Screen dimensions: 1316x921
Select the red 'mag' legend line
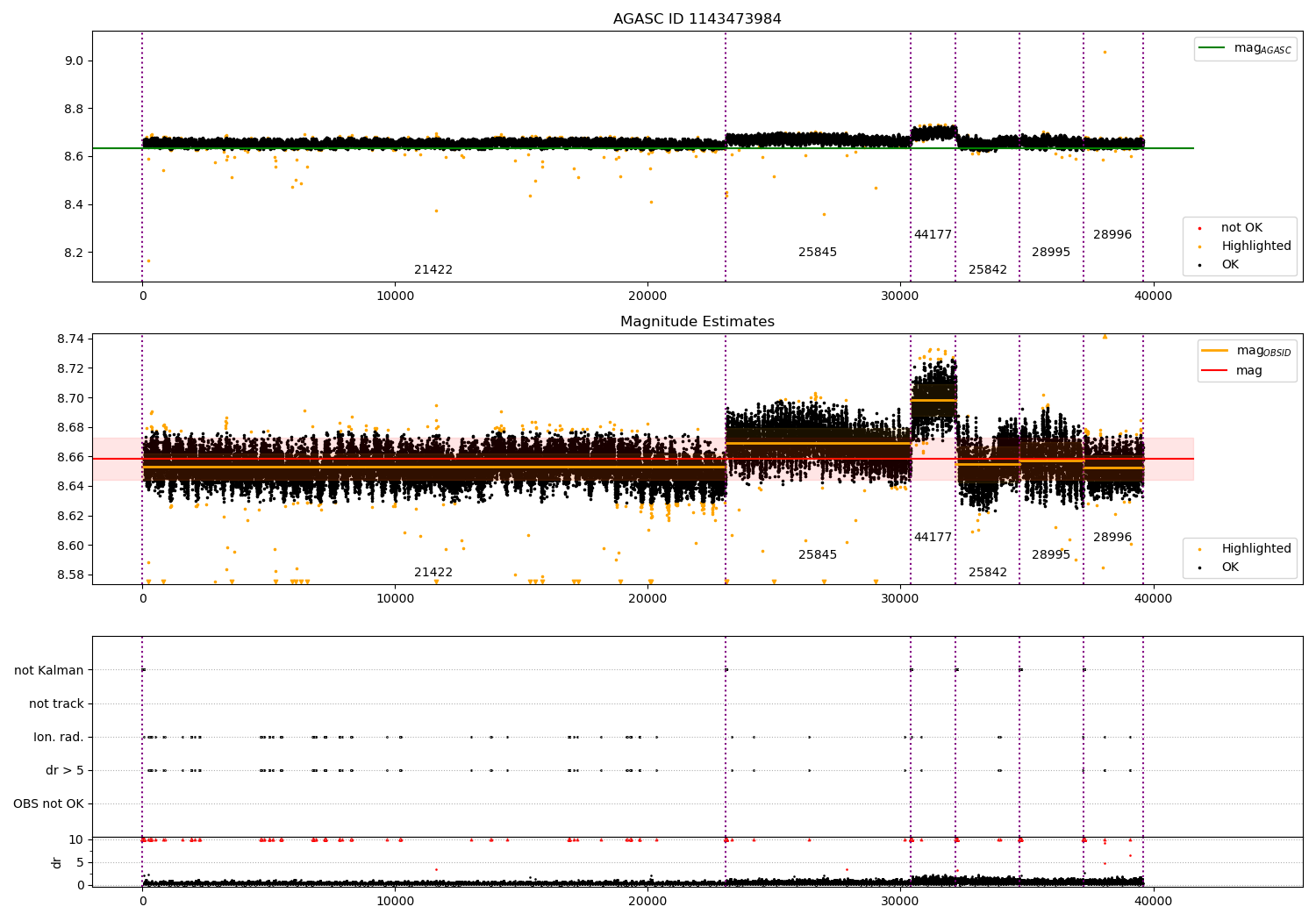tap(1215, 371)
